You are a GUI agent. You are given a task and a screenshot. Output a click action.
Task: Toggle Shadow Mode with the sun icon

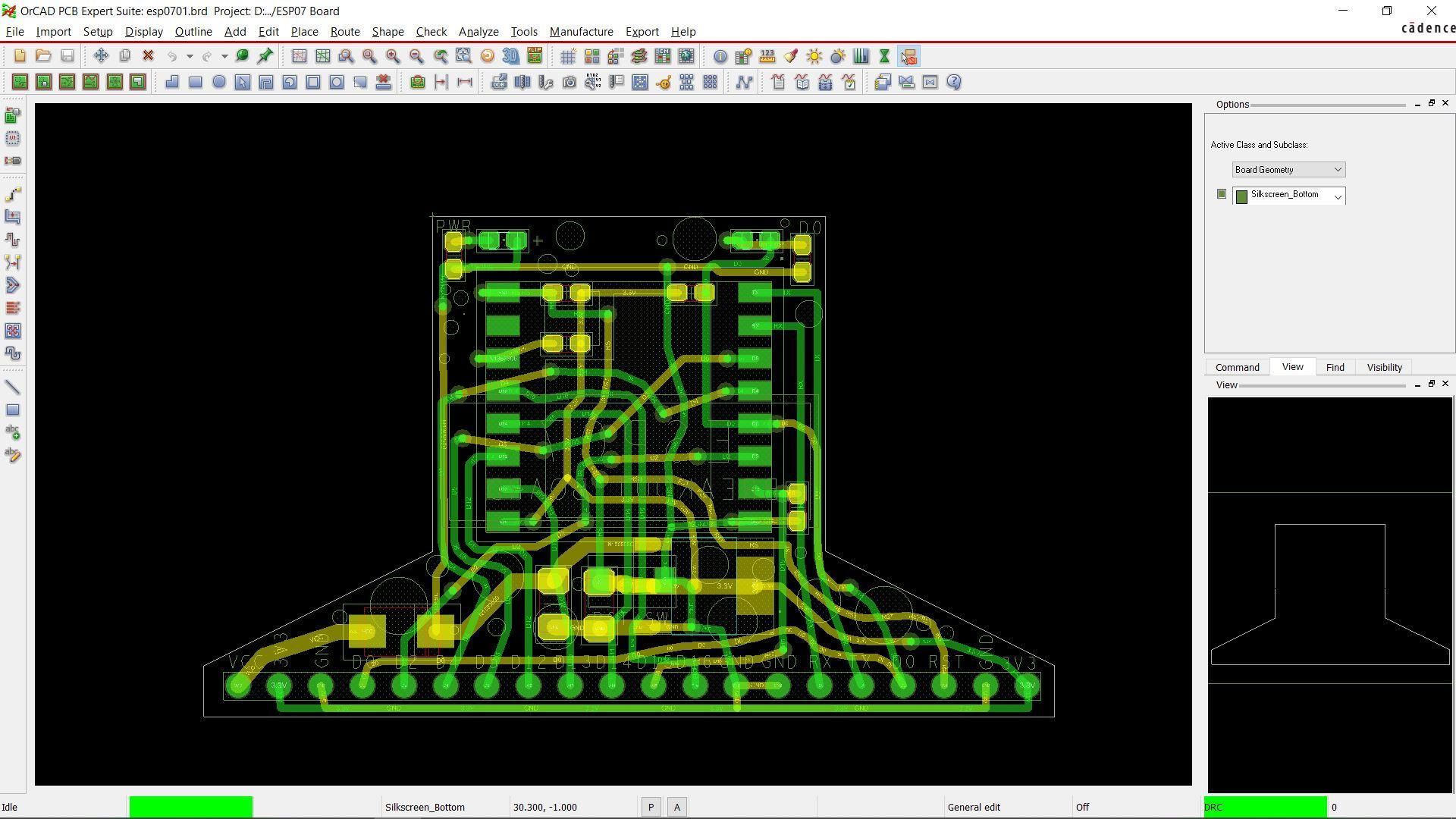point(814,56)
